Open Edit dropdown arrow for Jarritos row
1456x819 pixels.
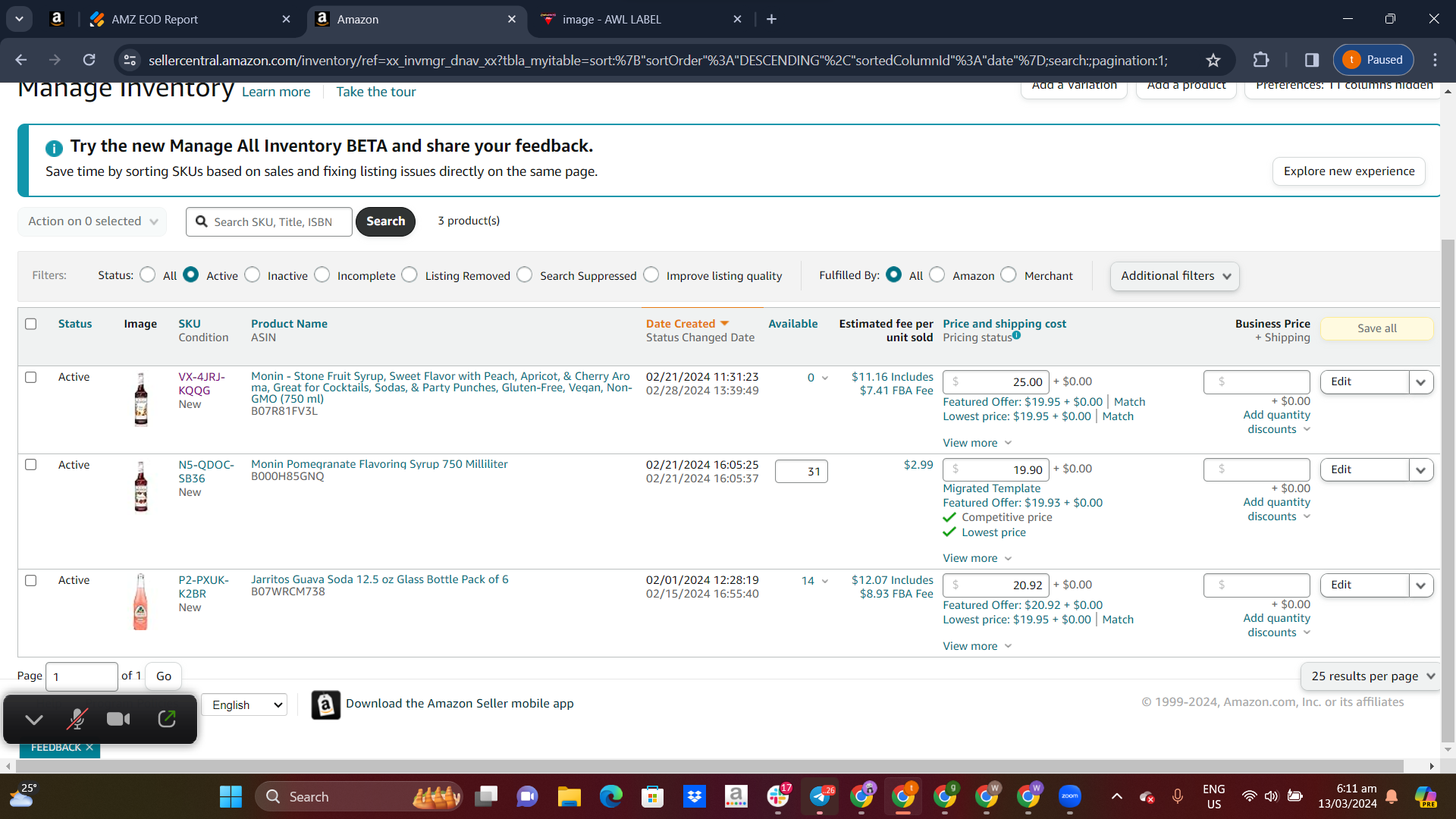1421,585
